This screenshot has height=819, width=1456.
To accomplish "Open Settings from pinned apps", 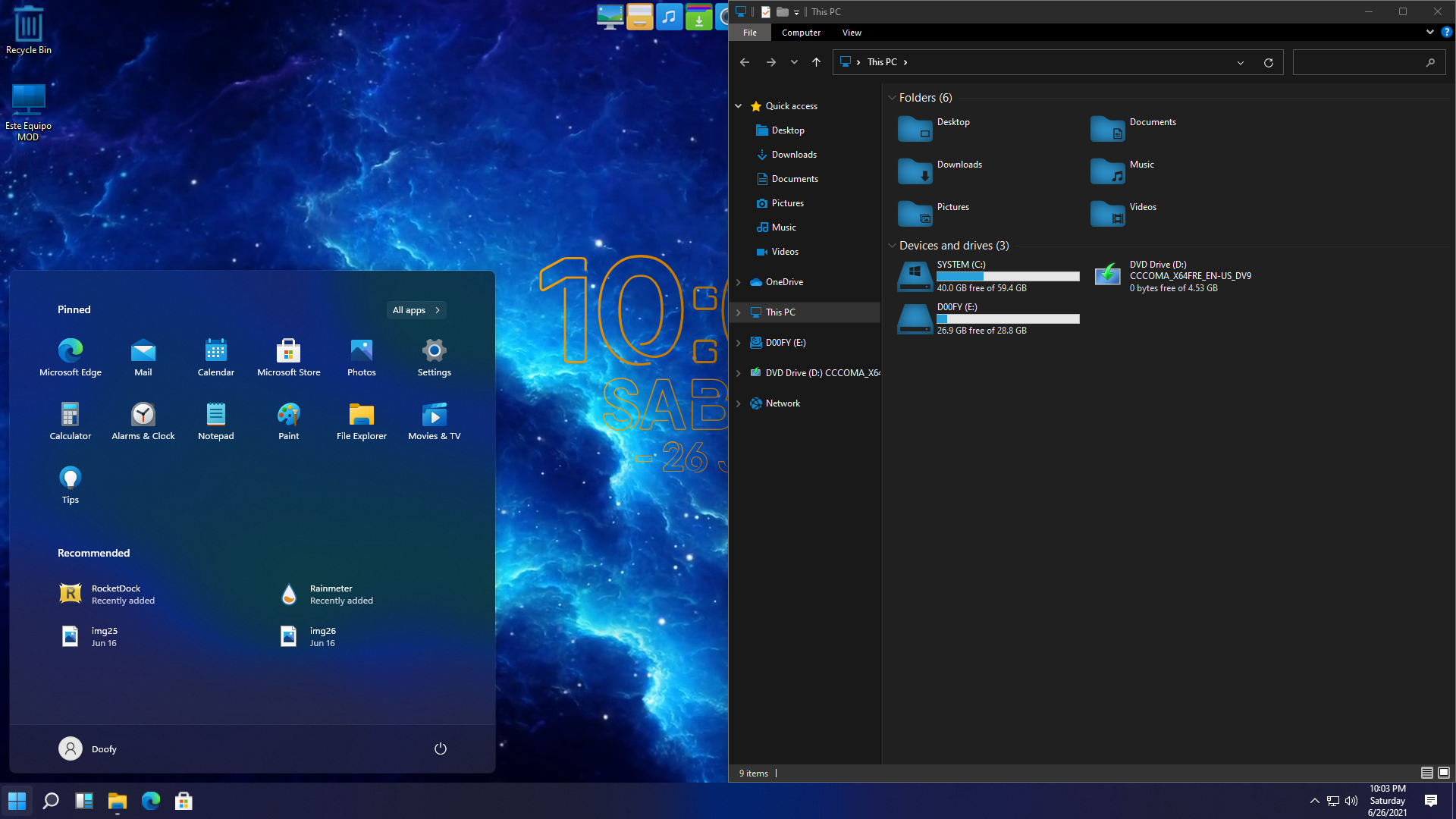I will [x=435, y=356].
